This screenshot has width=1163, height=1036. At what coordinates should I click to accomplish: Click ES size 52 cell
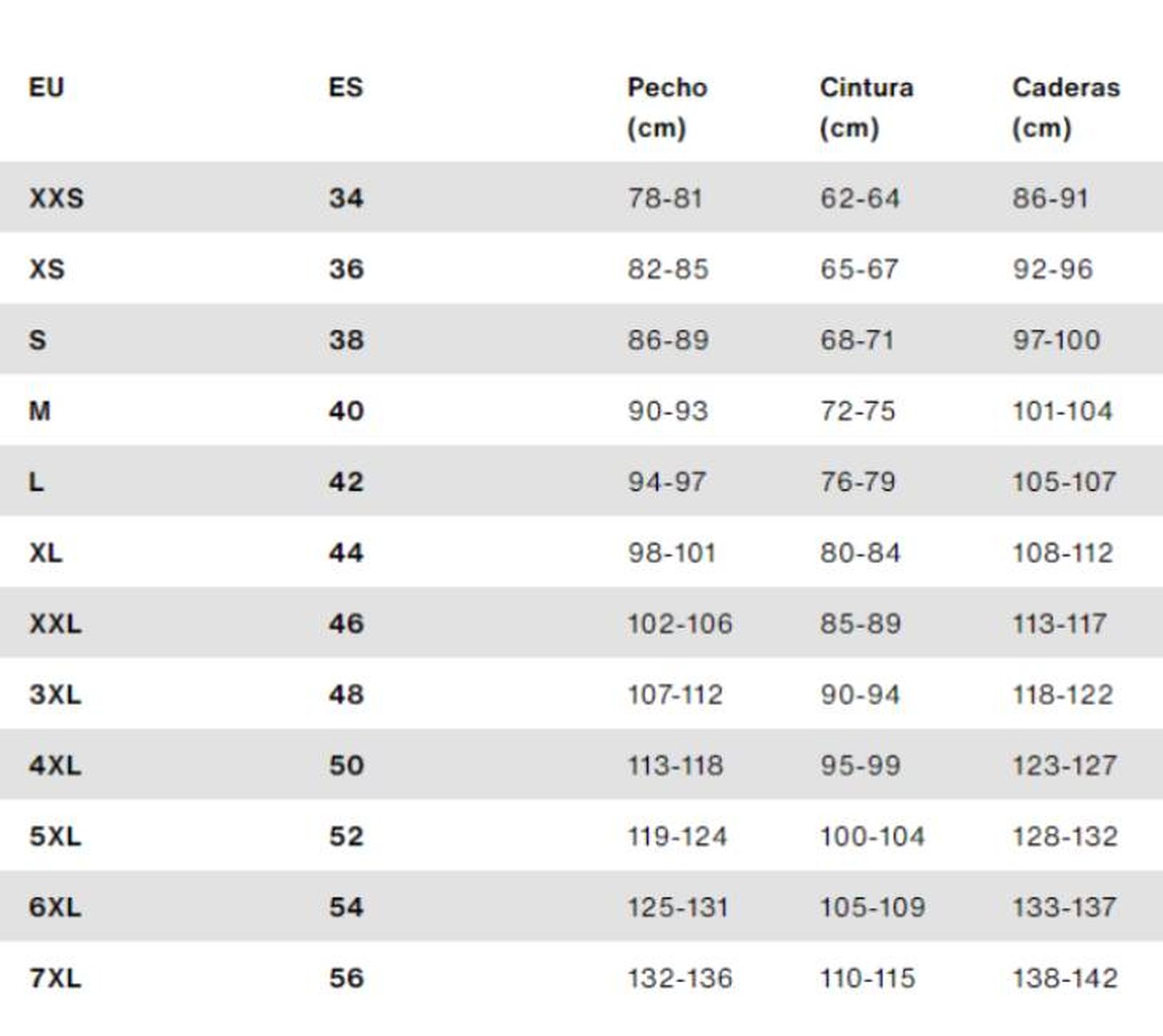click(x=346, y=836)
